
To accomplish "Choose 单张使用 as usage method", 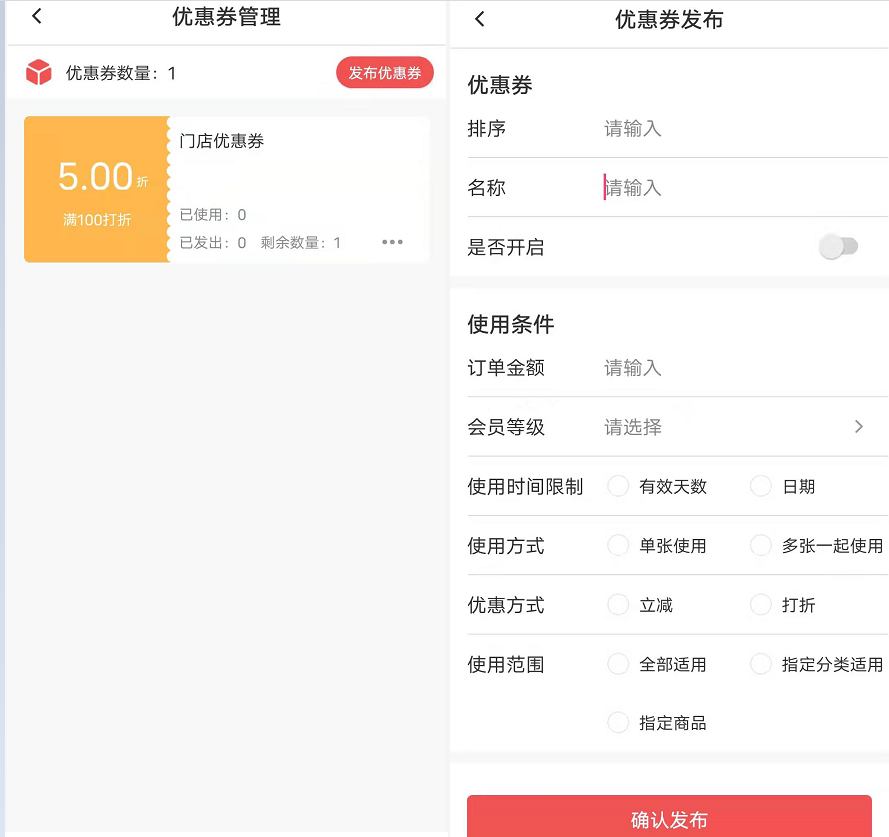I will pos(619,545).
